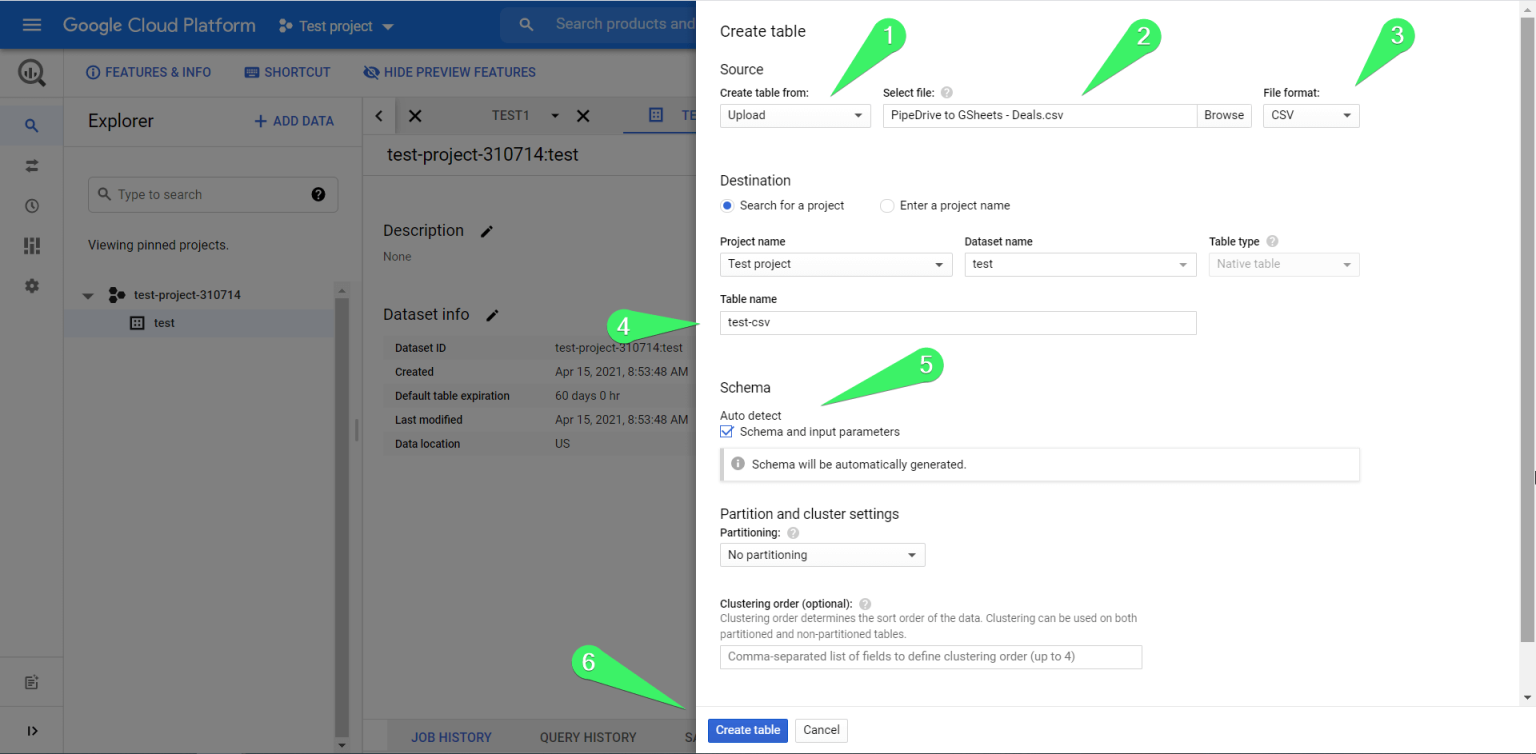This screenshot has width=1536, height=754.
Task: Select the SQL workspace search icon
Action: coord(31,124)
